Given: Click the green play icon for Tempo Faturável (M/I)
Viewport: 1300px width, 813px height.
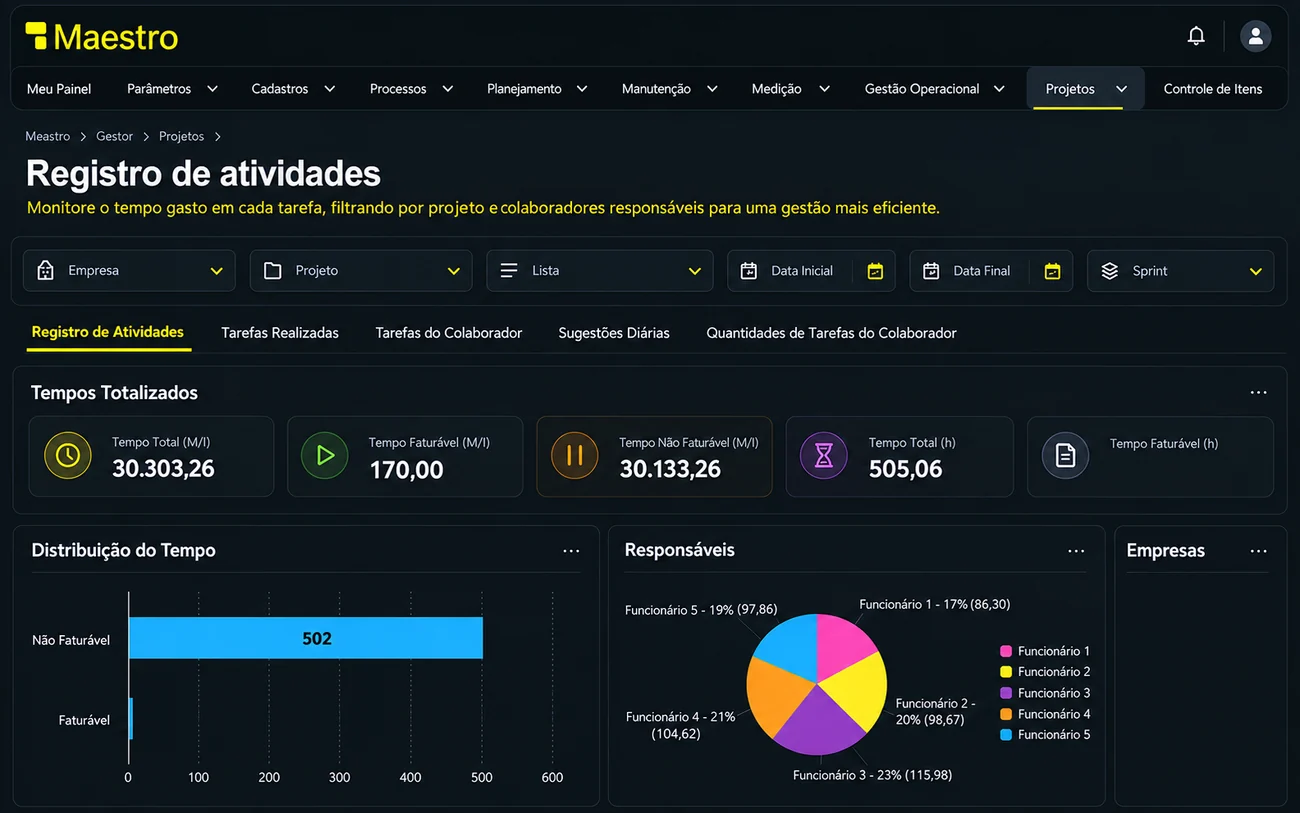Looking at the screenshot, I should click(325, 456).
